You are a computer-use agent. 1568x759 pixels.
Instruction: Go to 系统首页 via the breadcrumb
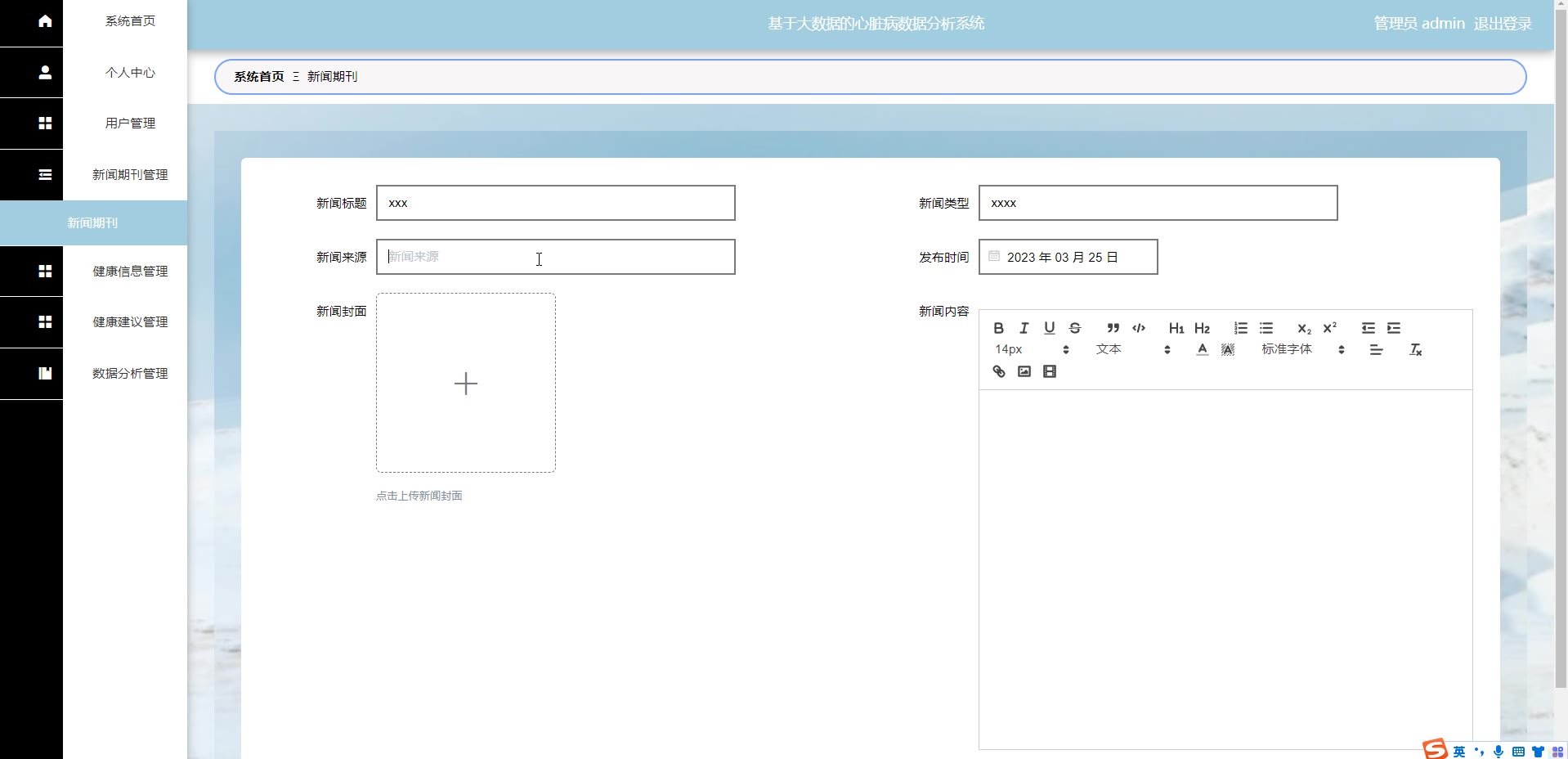(x=259, y=77)
